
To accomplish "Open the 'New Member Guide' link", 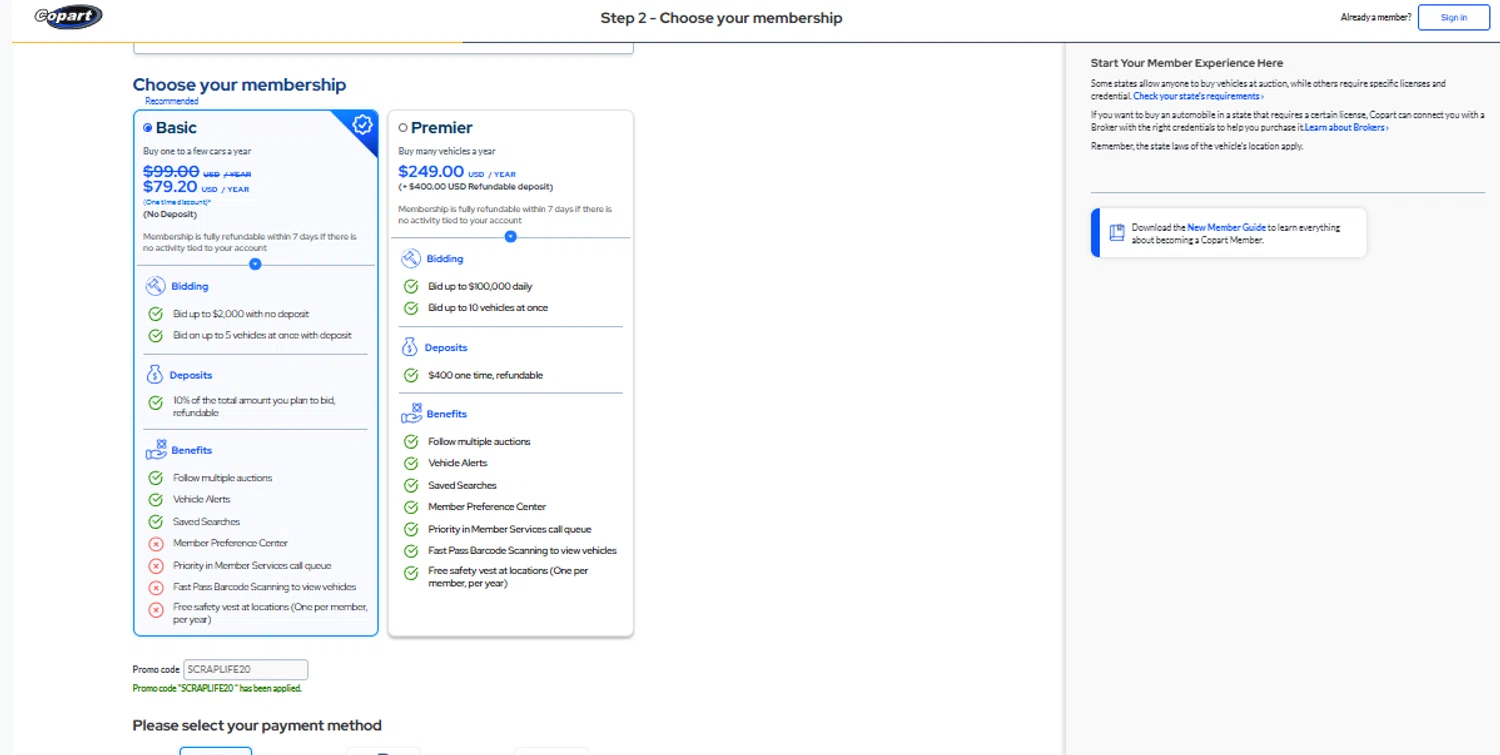I will 1226,228.
